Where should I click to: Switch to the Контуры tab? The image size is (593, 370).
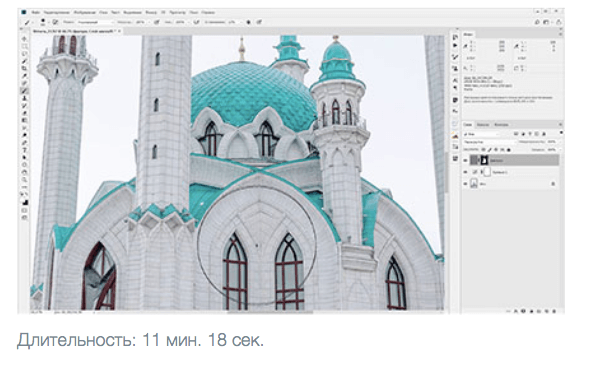point(501,124)
